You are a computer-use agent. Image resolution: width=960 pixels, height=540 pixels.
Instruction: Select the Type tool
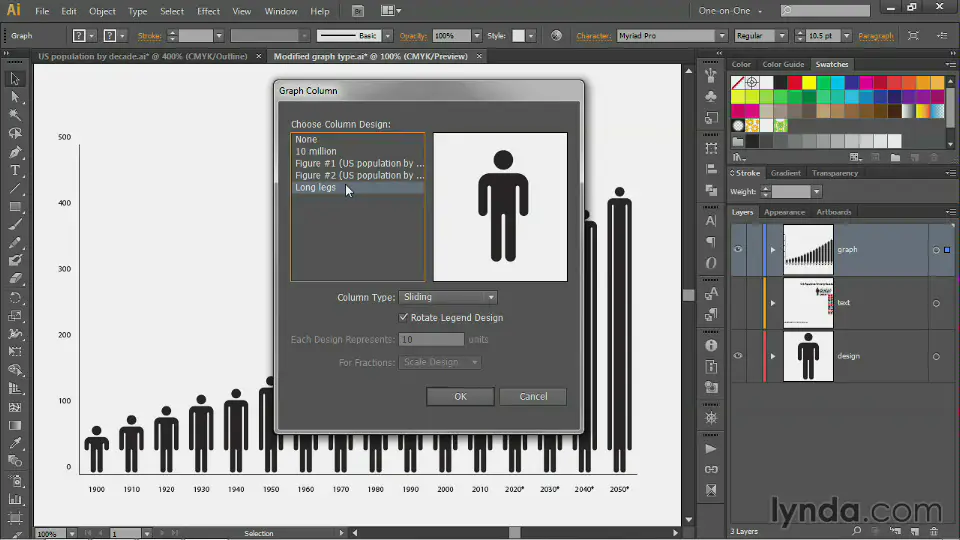[15, 171]
